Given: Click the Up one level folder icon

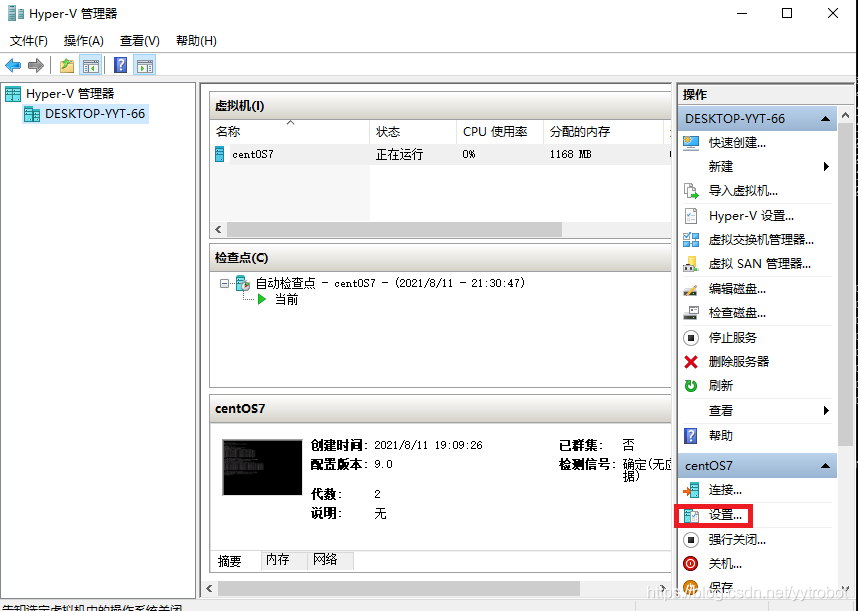Looking at the screenshot, I should click(x=67, y=66).
